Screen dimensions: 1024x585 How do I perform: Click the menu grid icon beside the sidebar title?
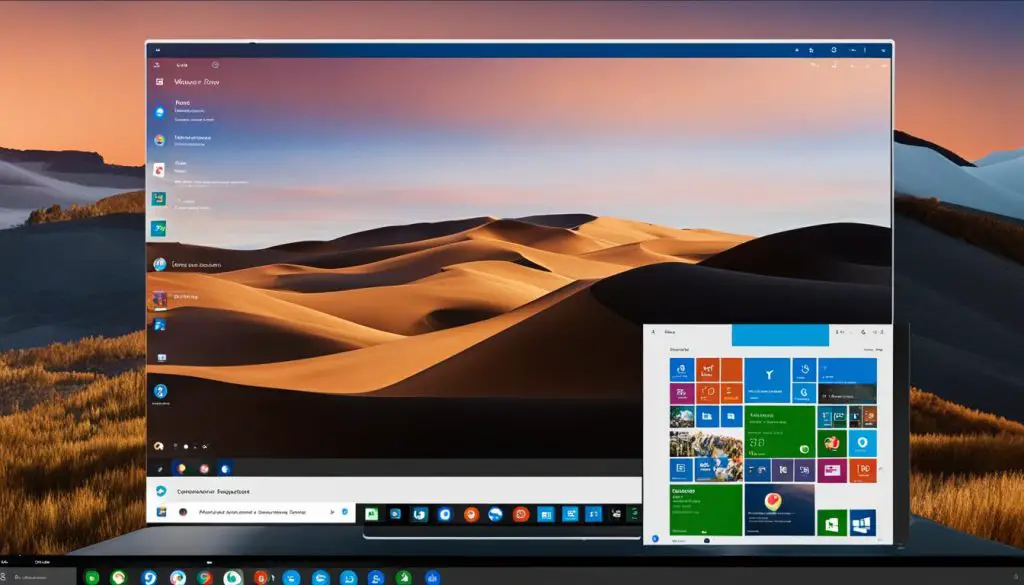[x=159, y=82]
